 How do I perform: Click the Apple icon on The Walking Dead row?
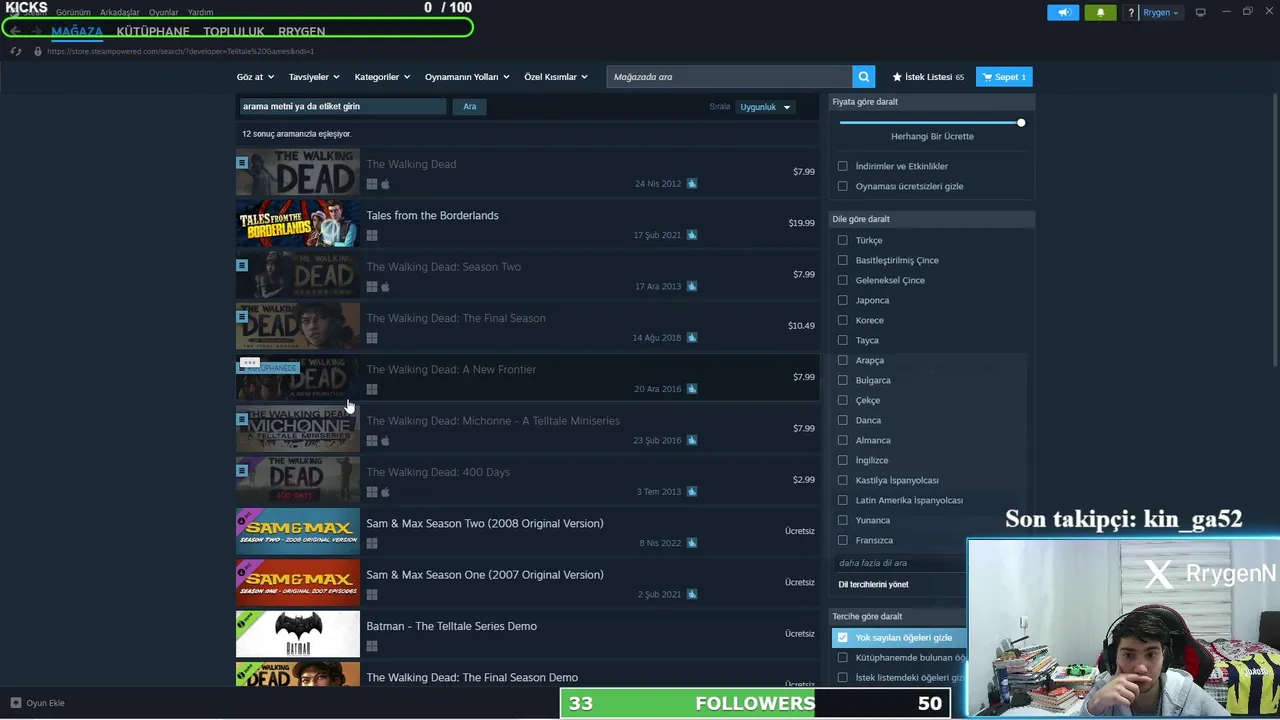(x=385, y=184)
